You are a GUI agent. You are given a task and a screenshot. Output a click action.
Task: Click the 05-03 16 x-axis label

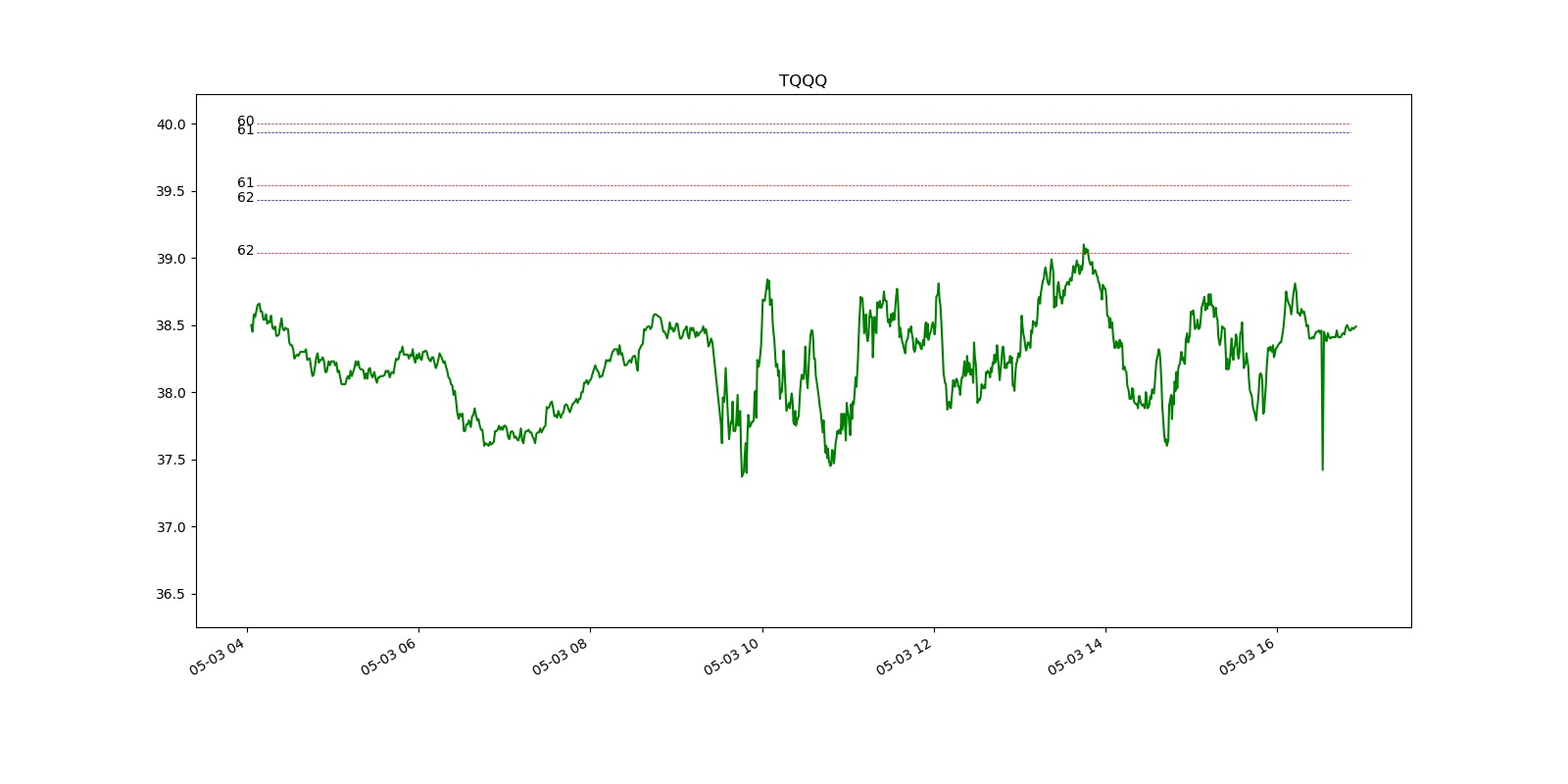tap(1247, 656)
